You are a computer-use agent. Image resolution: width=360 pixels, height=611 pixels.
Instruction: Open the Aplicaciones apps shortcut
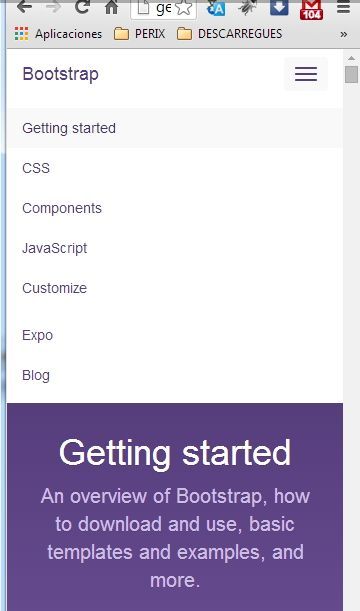(x=58, y=34)
